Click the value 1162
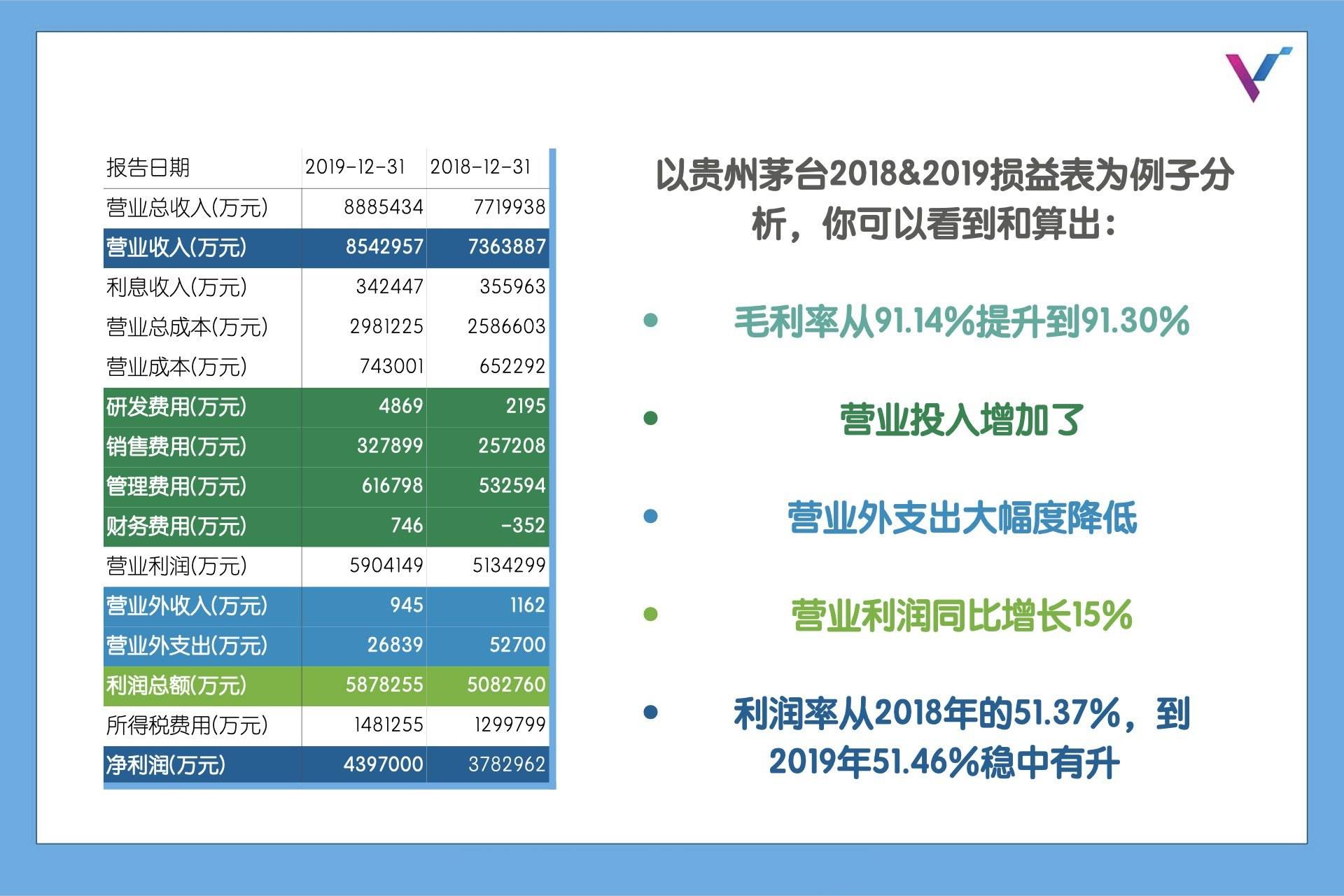Image resolution: width=1344 pixels, height=896 pixels. (x=527, y=605)
